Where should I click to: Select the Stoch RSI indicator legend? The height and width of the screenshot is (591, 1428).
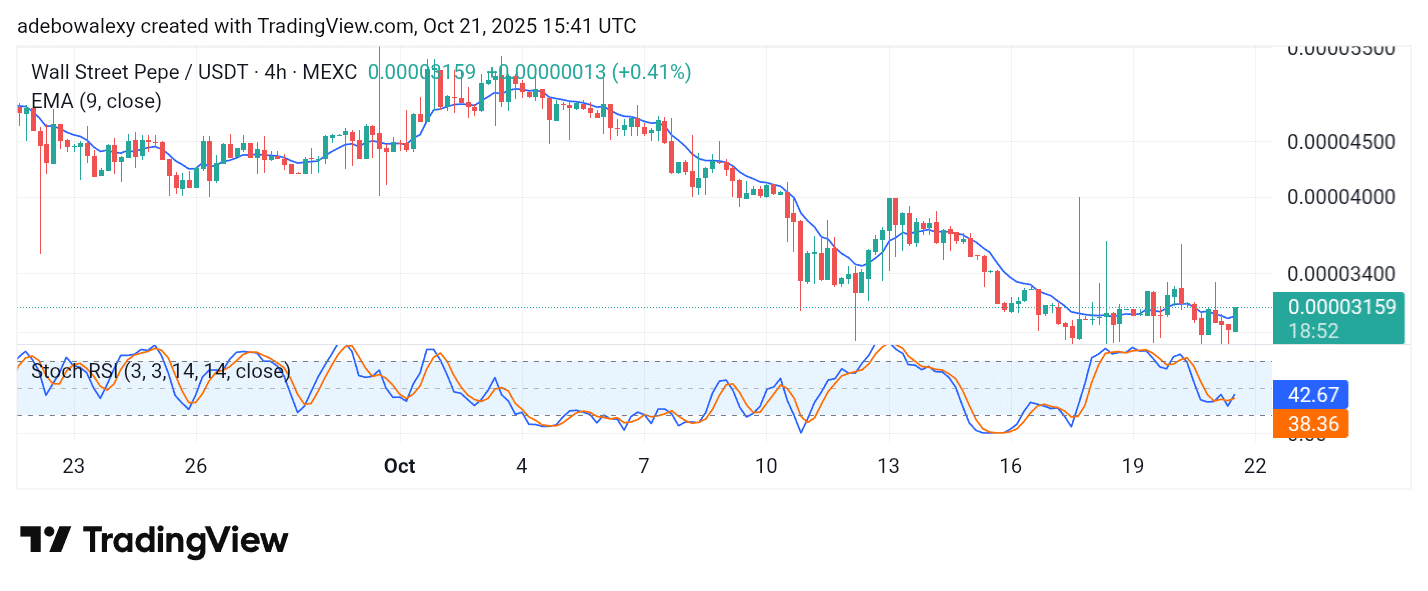[160, 372]
